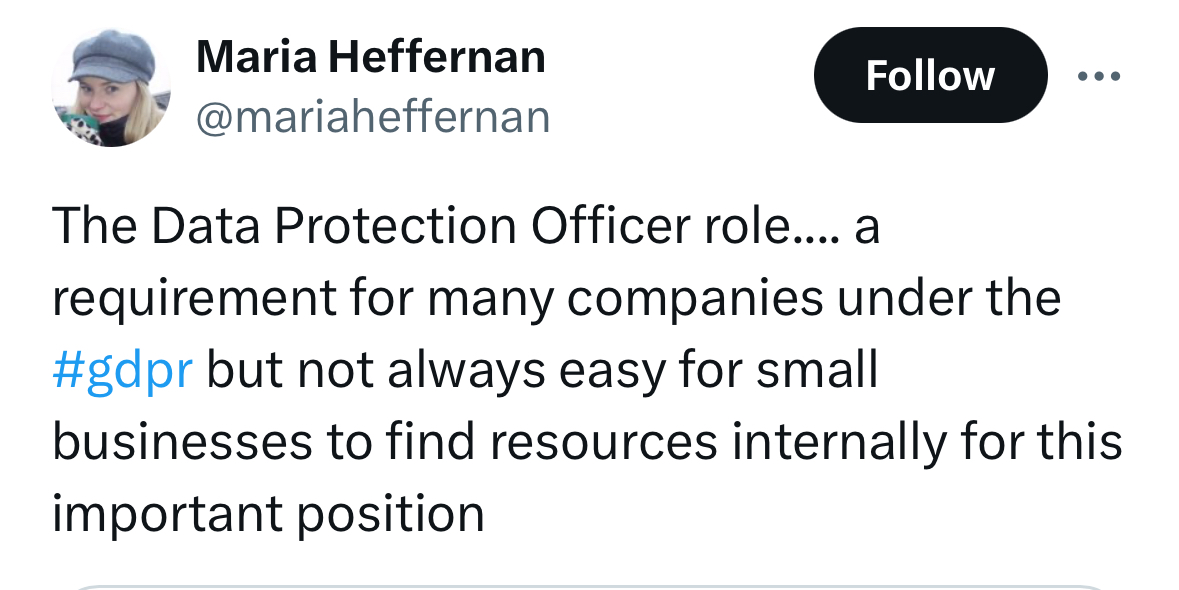The image size is (1179, 590).
Task: Select the display name Maria Heffernan
Action: (371, 56)
